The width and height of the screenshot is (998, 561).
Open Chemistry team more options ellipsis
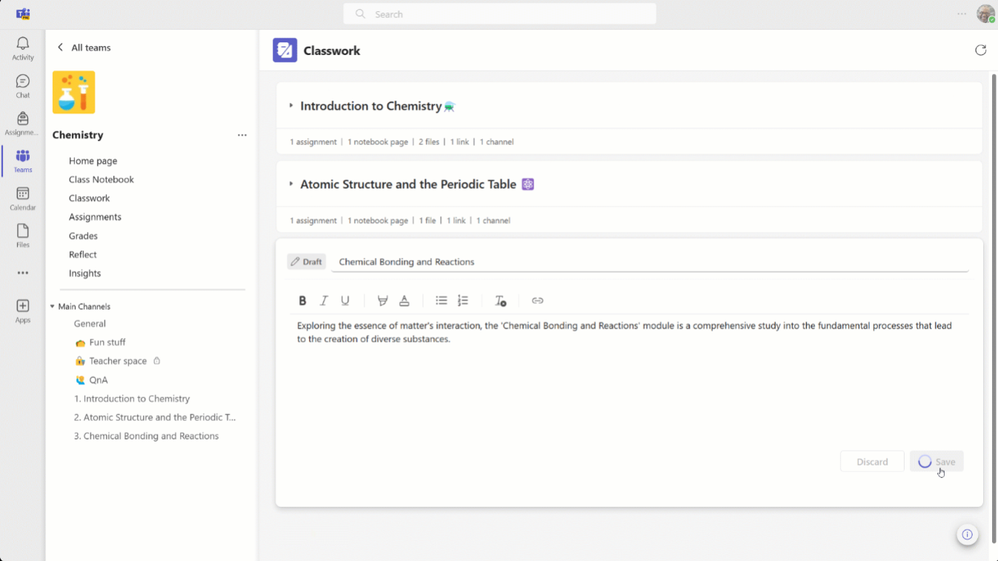coord(242,135)
